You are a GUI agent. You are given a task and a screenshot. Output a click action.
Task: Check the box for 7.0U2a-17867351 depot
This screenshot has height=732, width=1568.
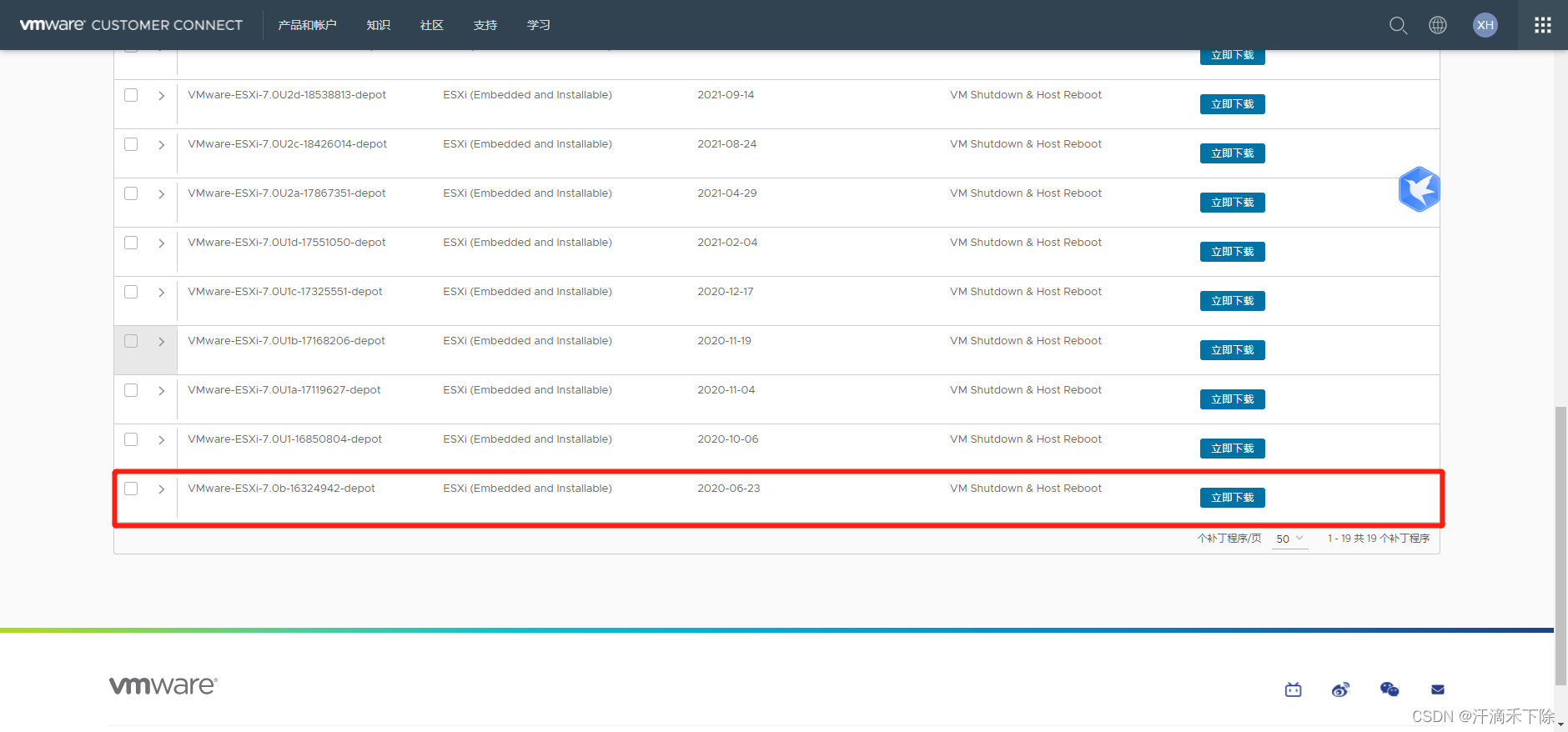pyautogui.click(x=131, y=193)
